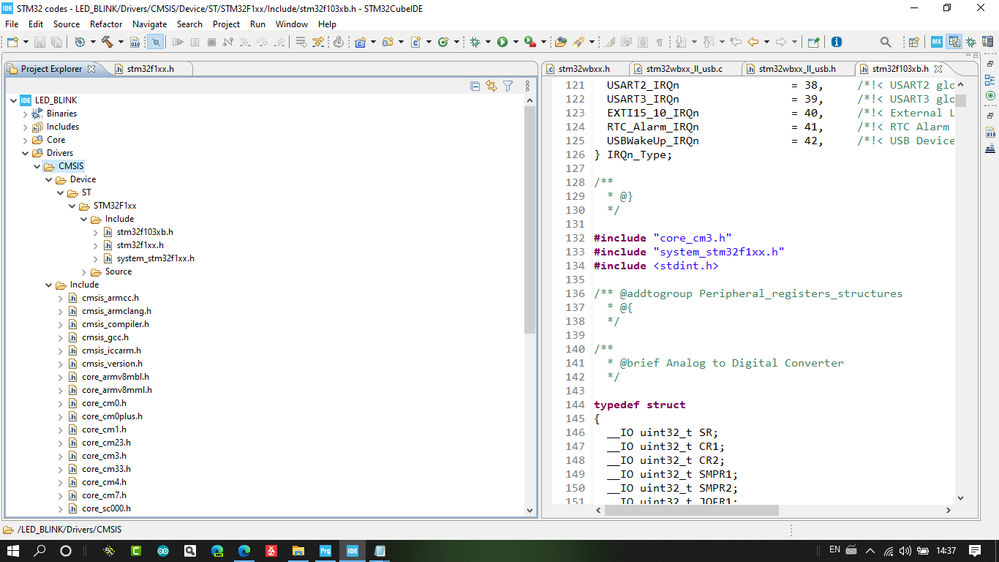The height and width of the screenshot is (562, 999).
Task: Click the binary 010 toolbar icon
Action: tap(134, 42)
